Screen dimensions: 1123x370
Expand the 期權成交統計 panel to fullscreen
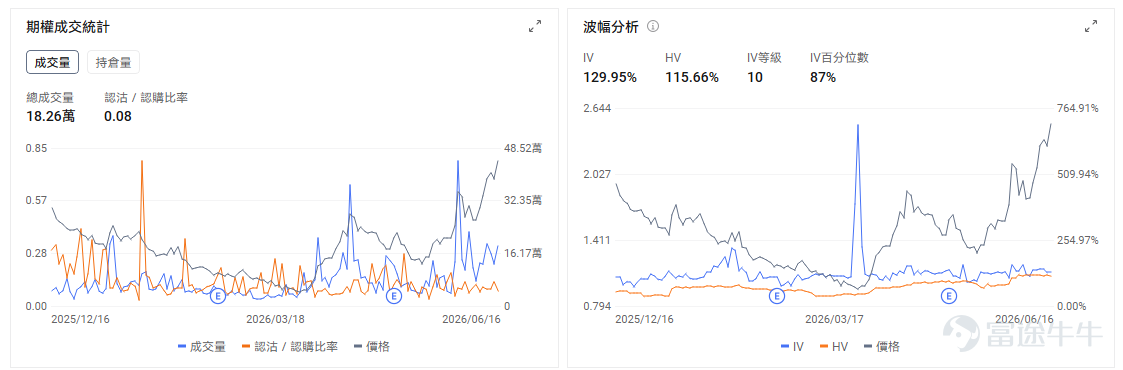[534, 27]
